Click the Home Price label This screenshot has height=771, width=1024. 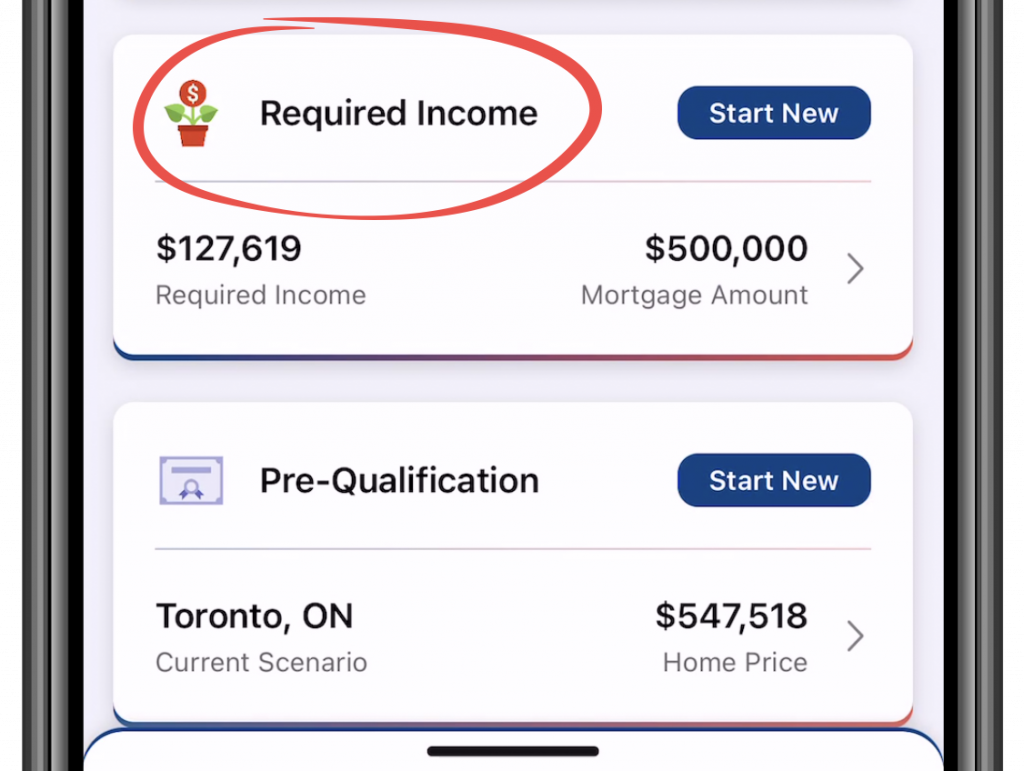coord(735,663)
